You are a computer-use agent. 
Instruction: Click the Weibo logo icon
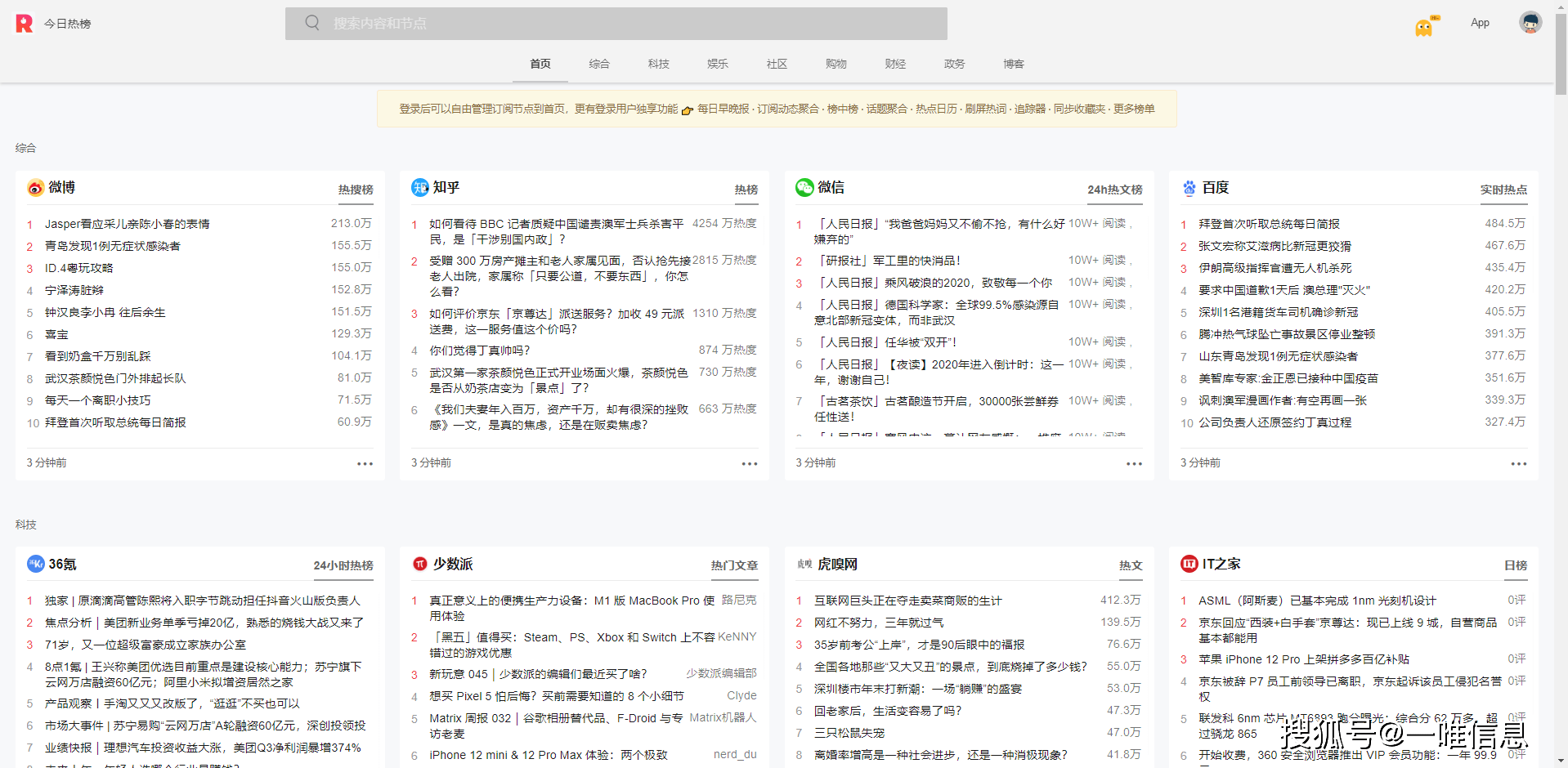click(x=35, y=188)
